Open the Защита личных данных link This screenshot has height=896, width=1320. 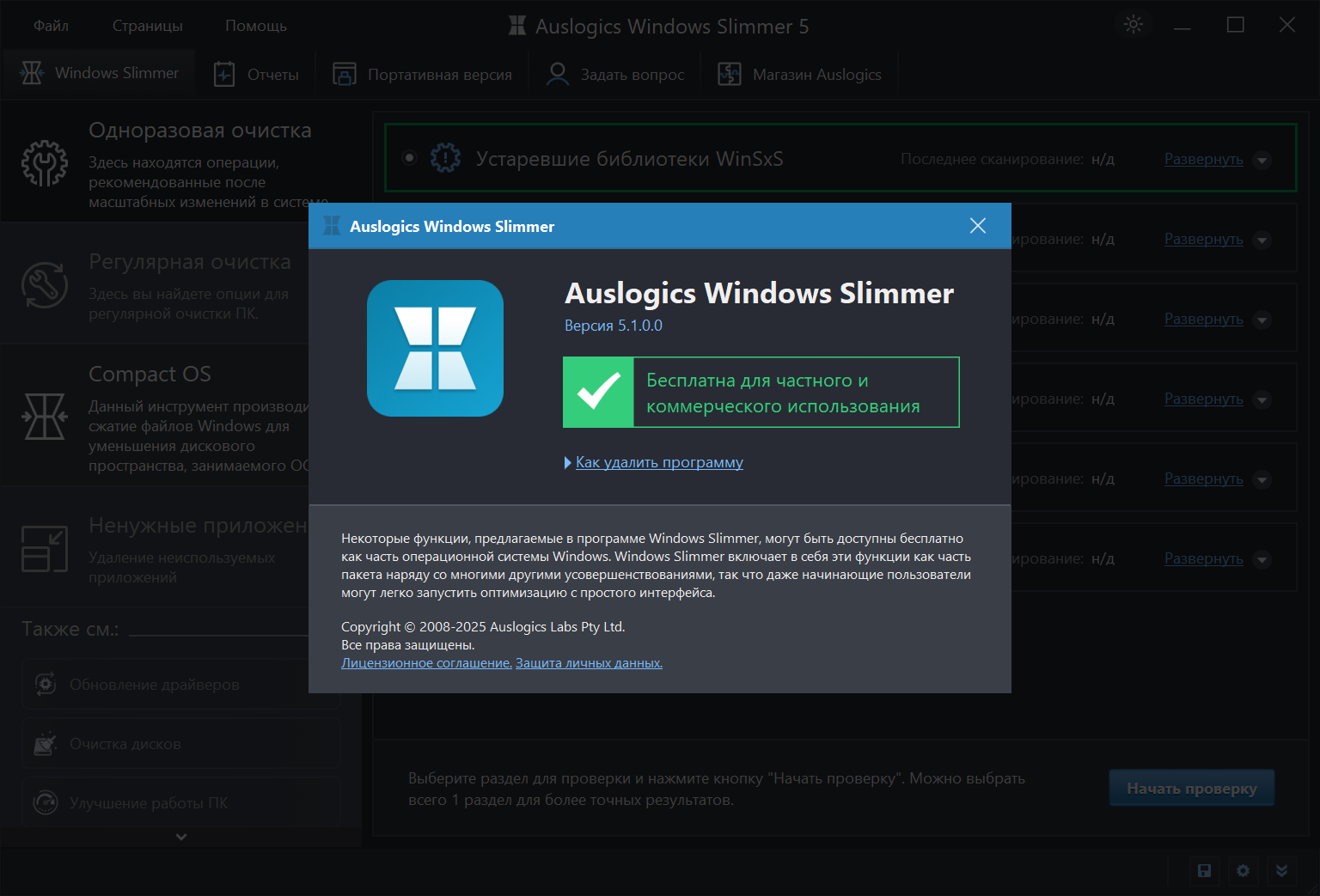pos(589,663)
